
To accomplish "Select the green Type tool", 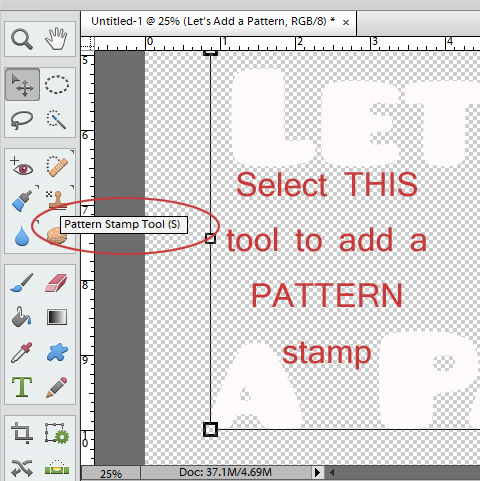I will pyautogui.click(x=22, y=387).
